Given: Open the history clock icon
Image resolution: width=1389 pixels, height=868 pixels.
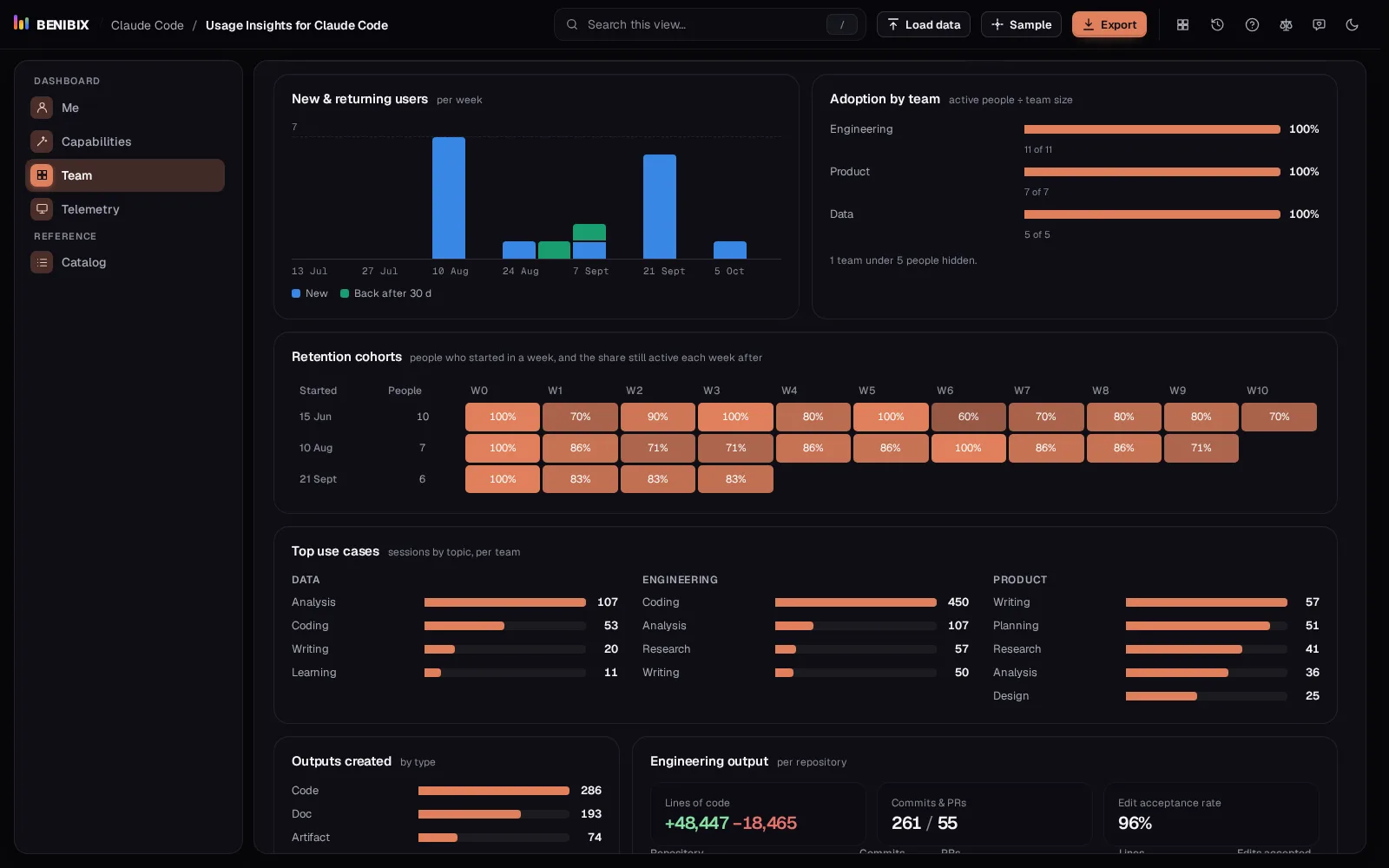Looking at the screenshot, I should tap(1217, 24).
